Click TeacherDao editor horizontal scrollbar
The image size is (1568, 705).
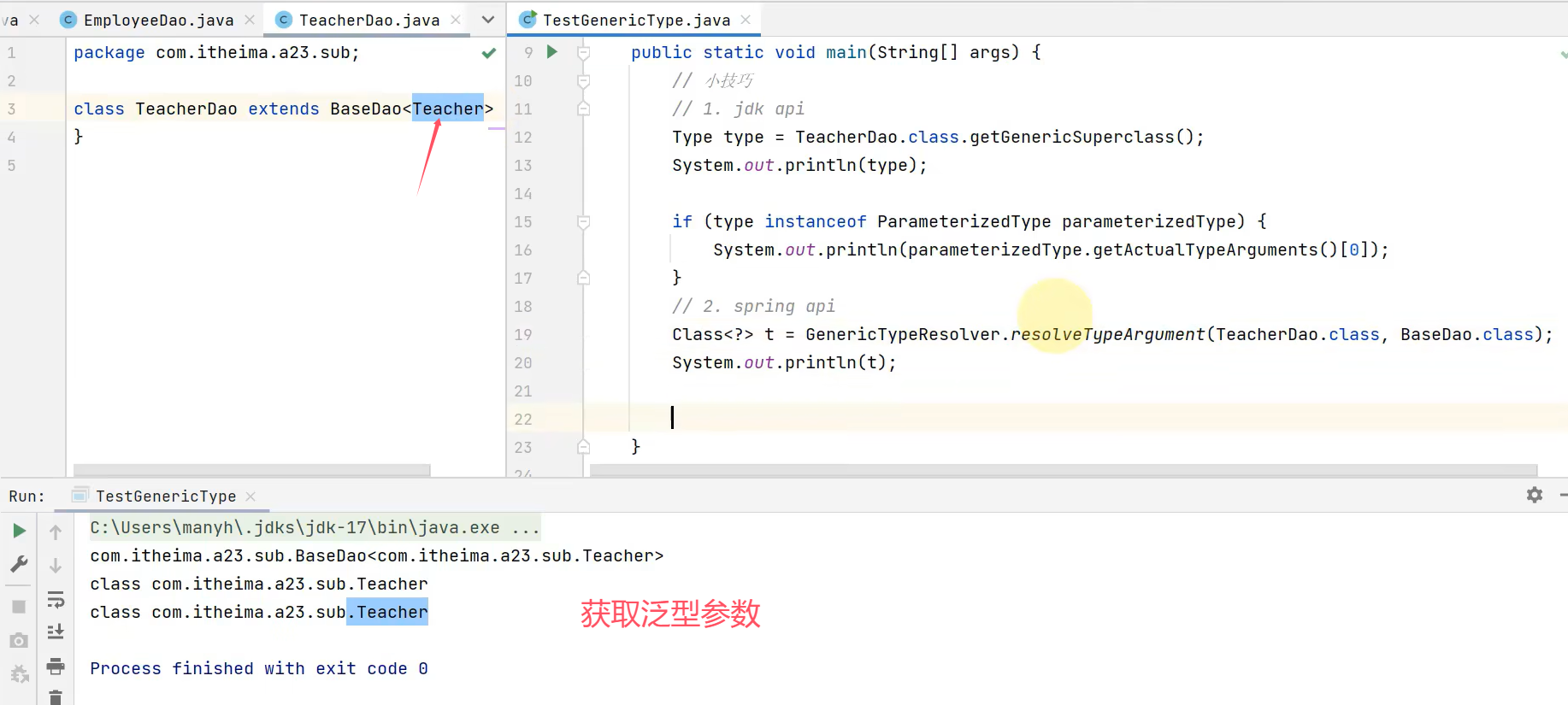pos(252,470)
